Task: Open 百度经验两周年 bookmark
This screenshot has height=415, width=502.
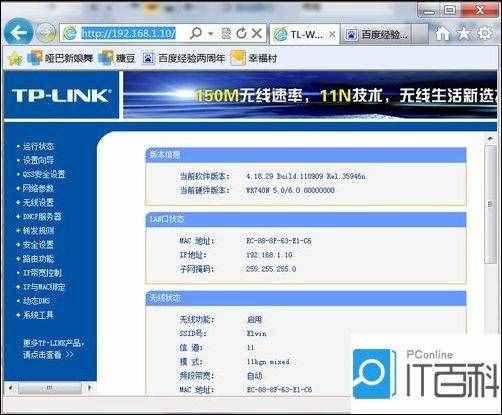Action: point(183,58)
